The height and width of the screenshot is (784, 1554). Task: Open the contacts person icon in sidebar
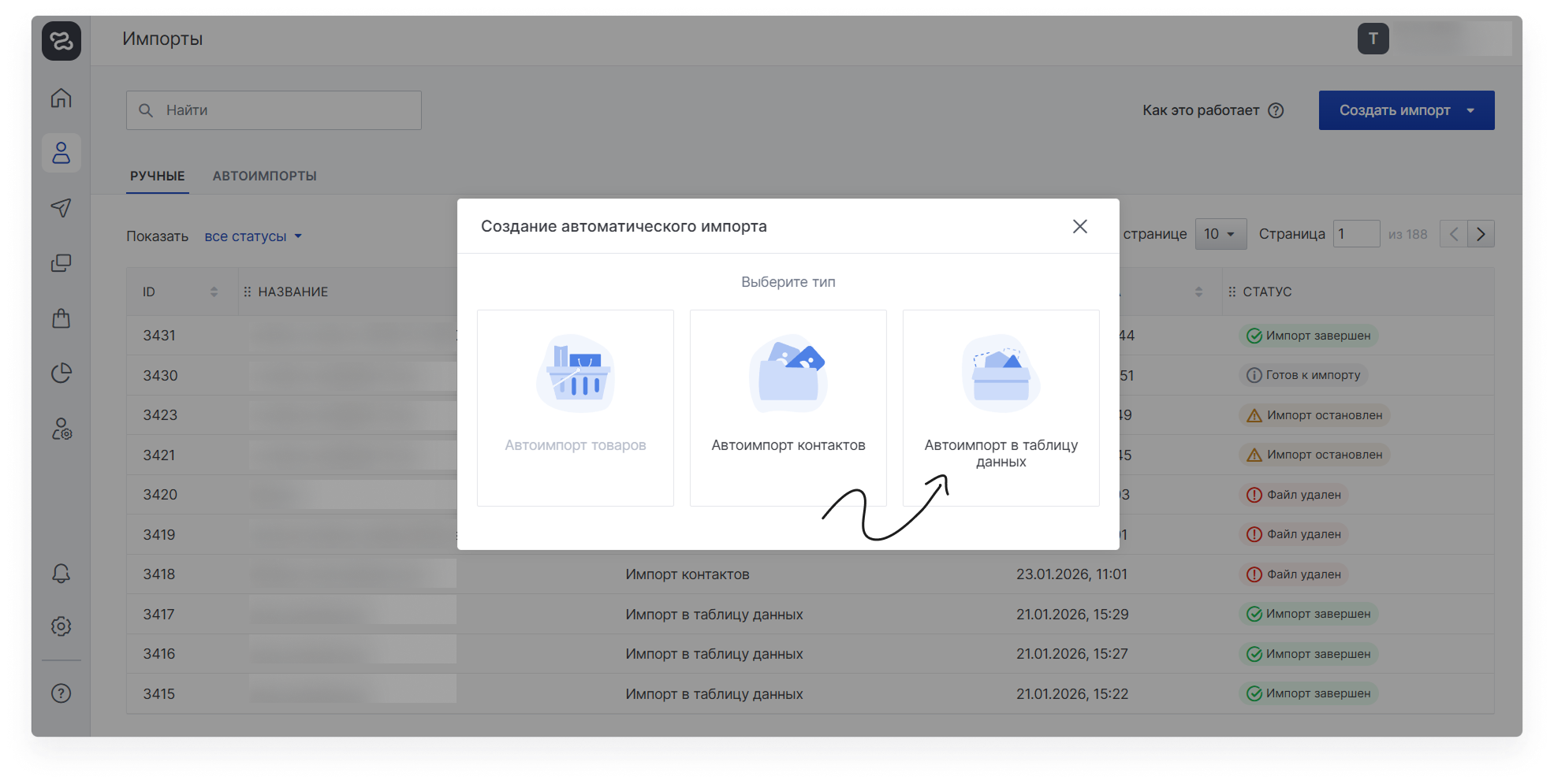point(61,153)
